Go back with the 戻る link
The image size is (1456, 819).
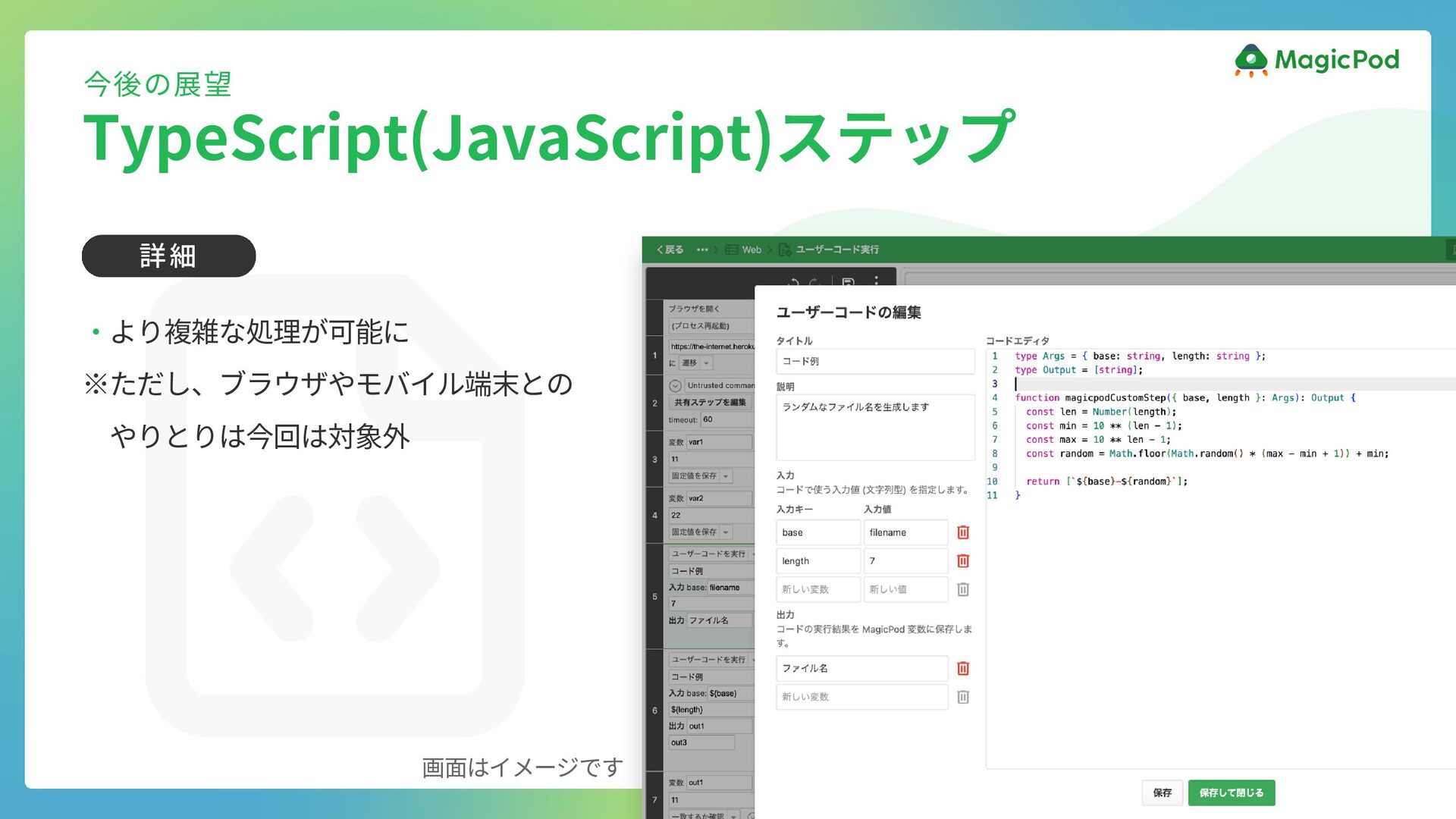click(670, 249)
